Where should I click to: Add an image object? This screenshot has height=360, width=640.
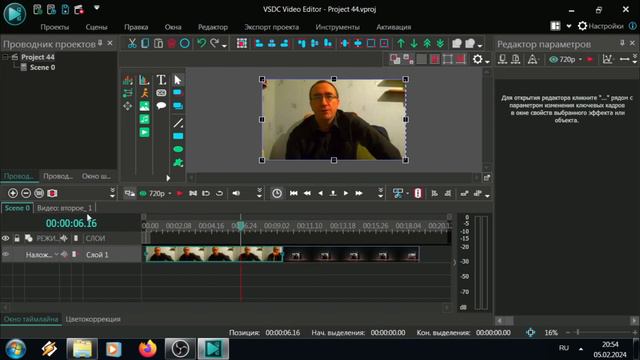tap(144, 106)
